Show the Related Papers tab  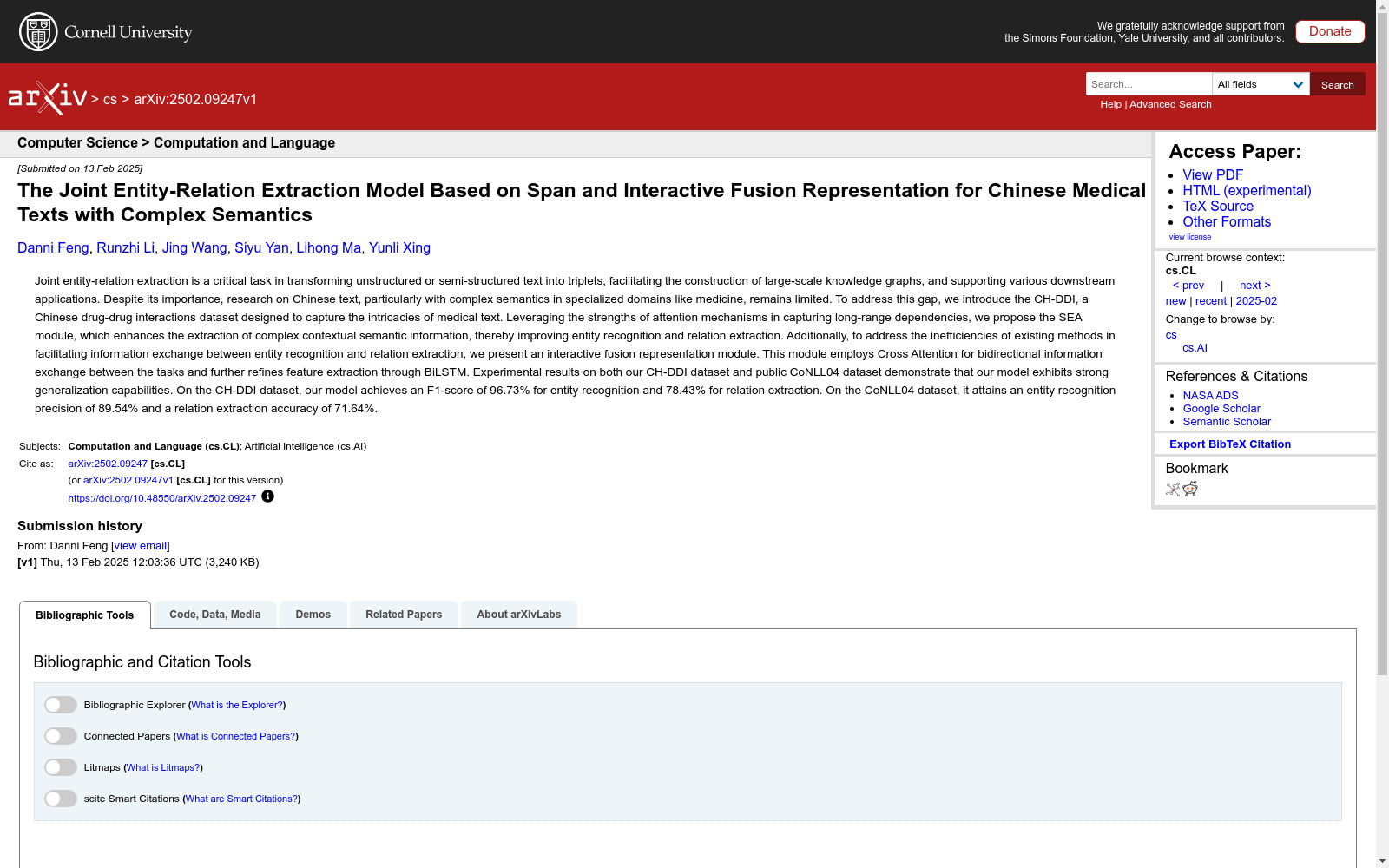point(404,615)
